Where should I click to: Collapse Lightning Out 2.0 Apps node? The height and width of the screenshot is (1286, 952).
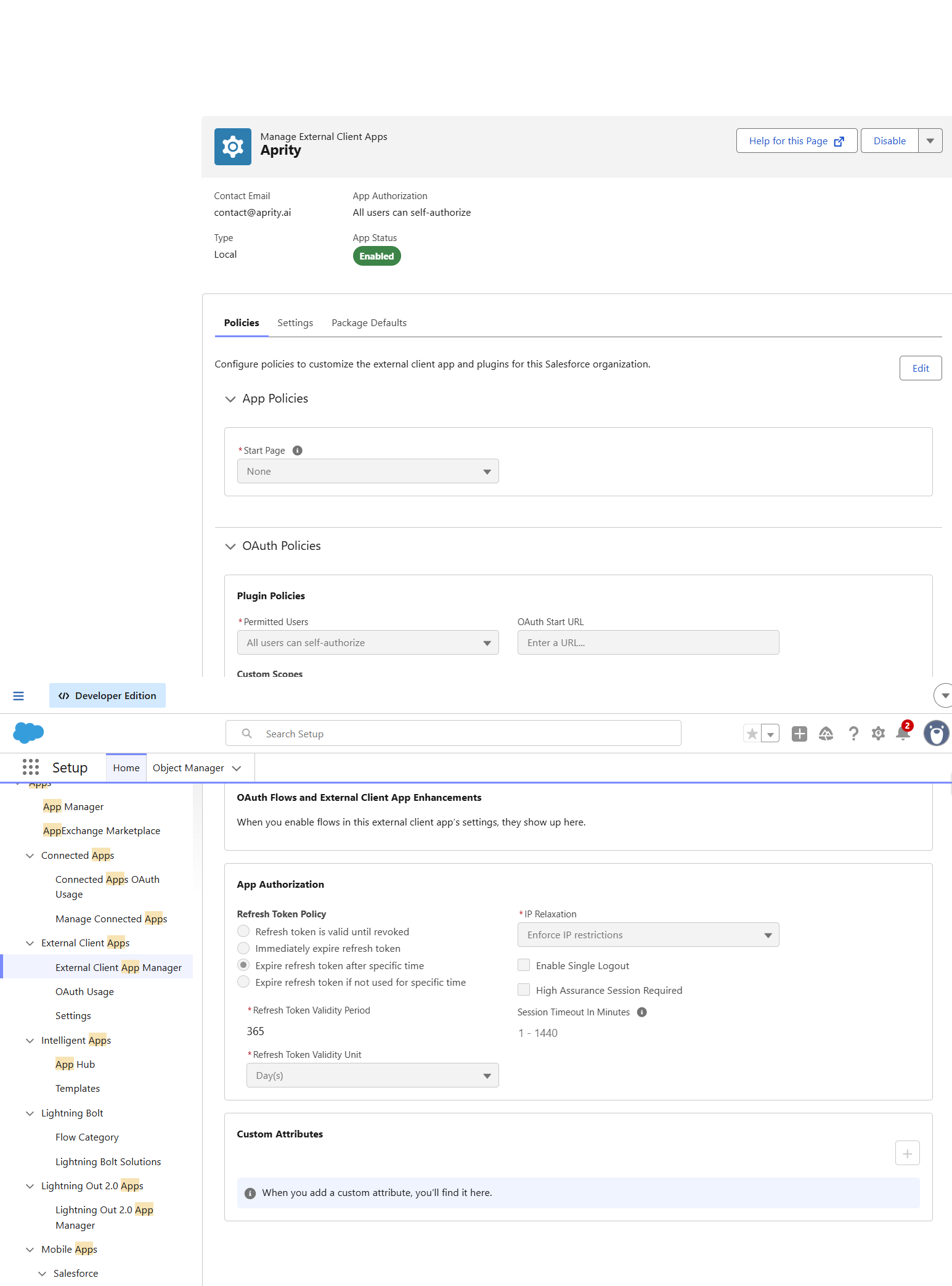(30, 1186)
